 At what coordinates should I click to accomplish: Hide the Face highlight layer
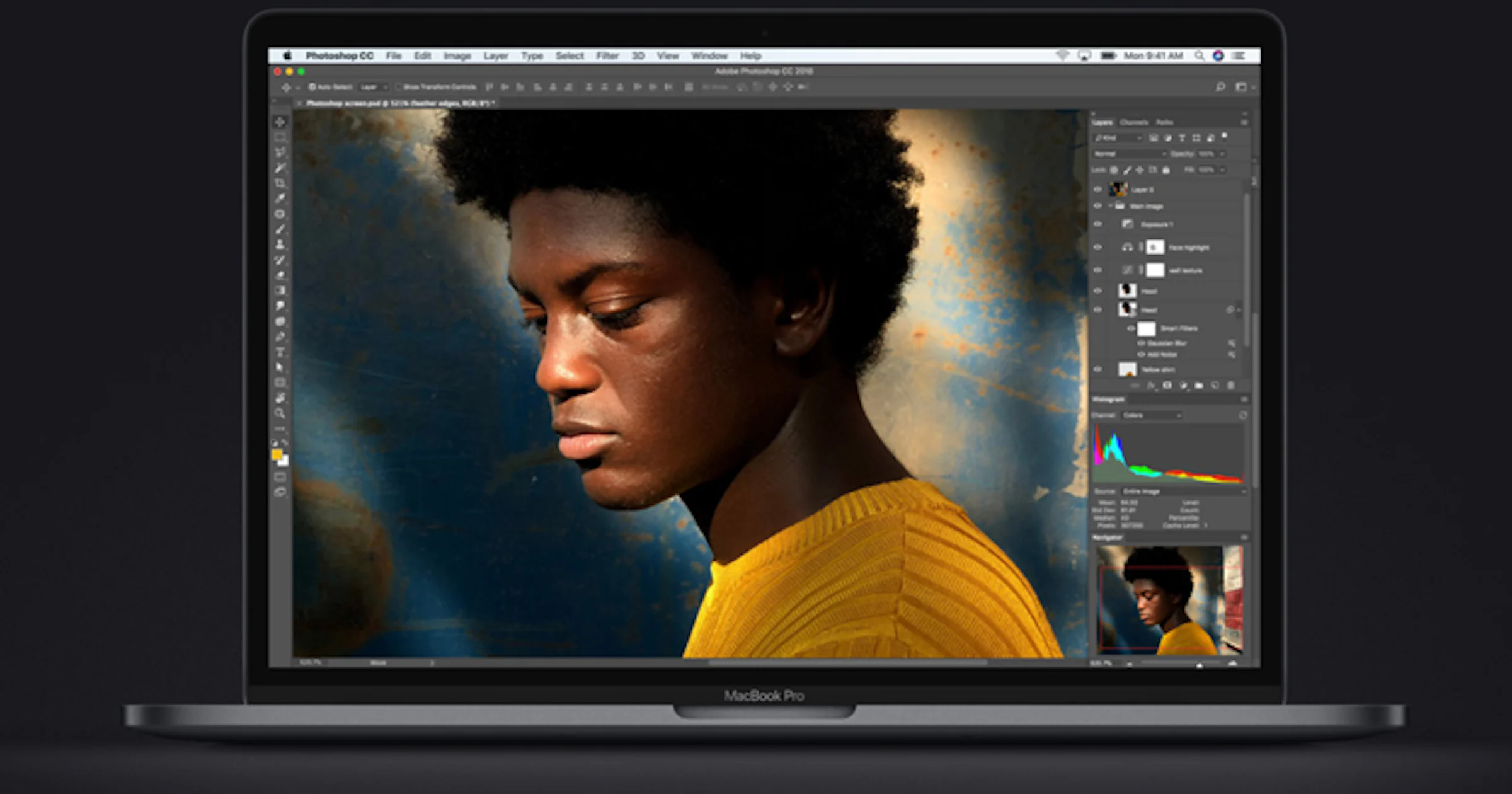tap(1098, 247)
